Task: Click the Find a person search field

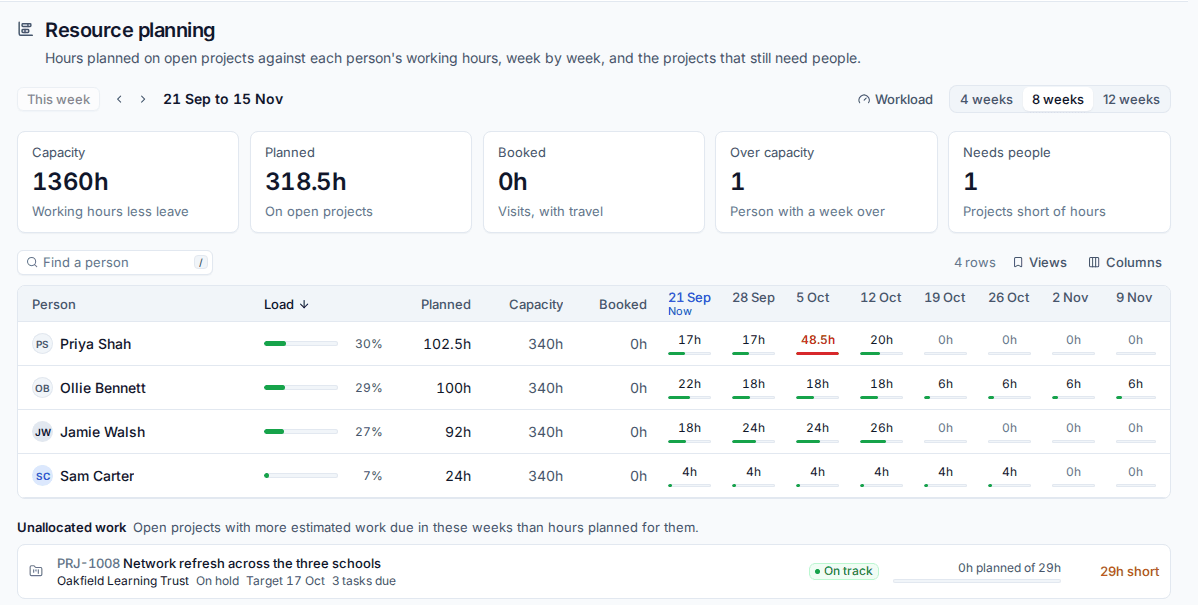Action: [115, 262]
